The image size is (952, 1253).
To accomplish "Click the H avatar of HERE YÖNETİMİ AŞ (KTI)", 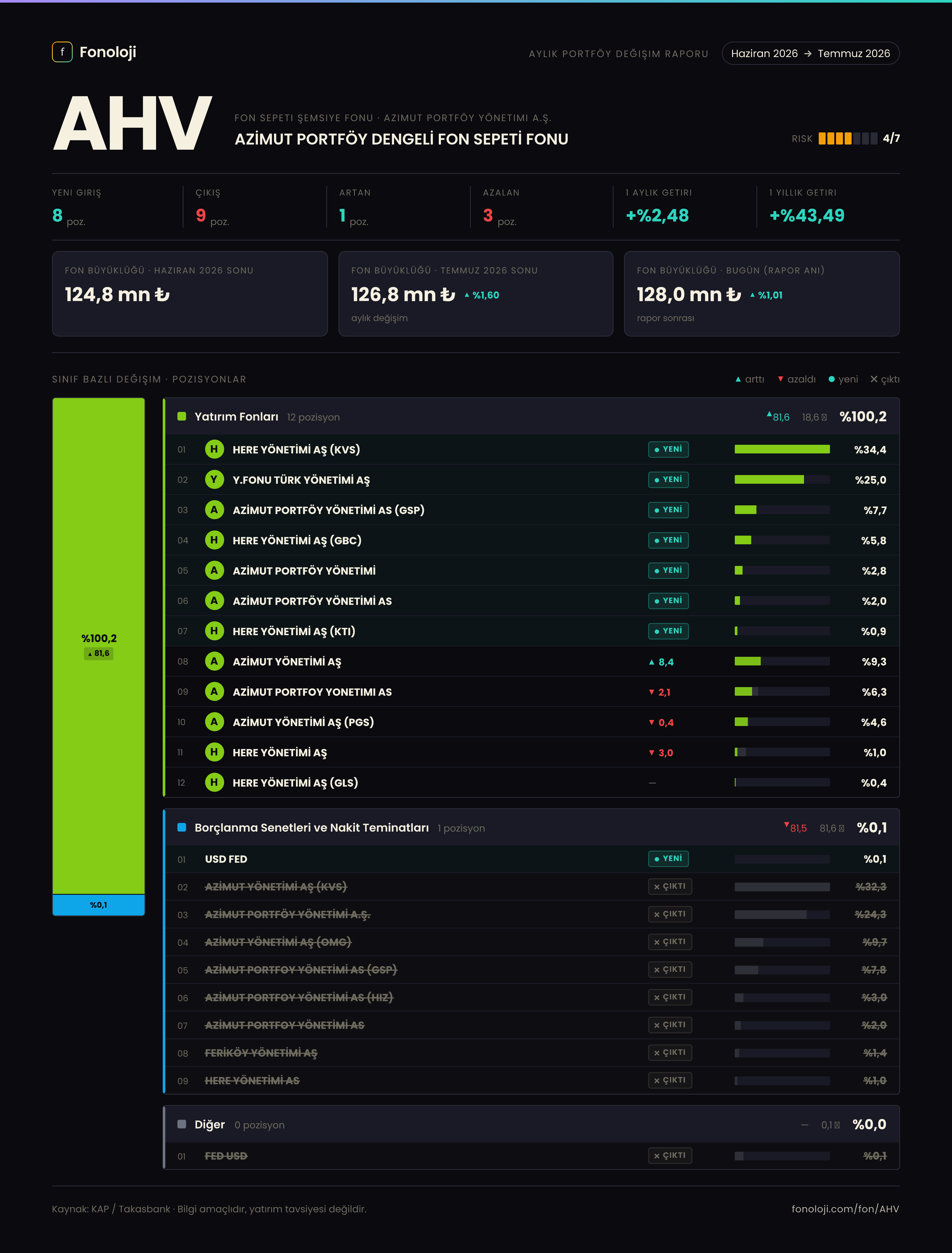I will coord(214,631).
